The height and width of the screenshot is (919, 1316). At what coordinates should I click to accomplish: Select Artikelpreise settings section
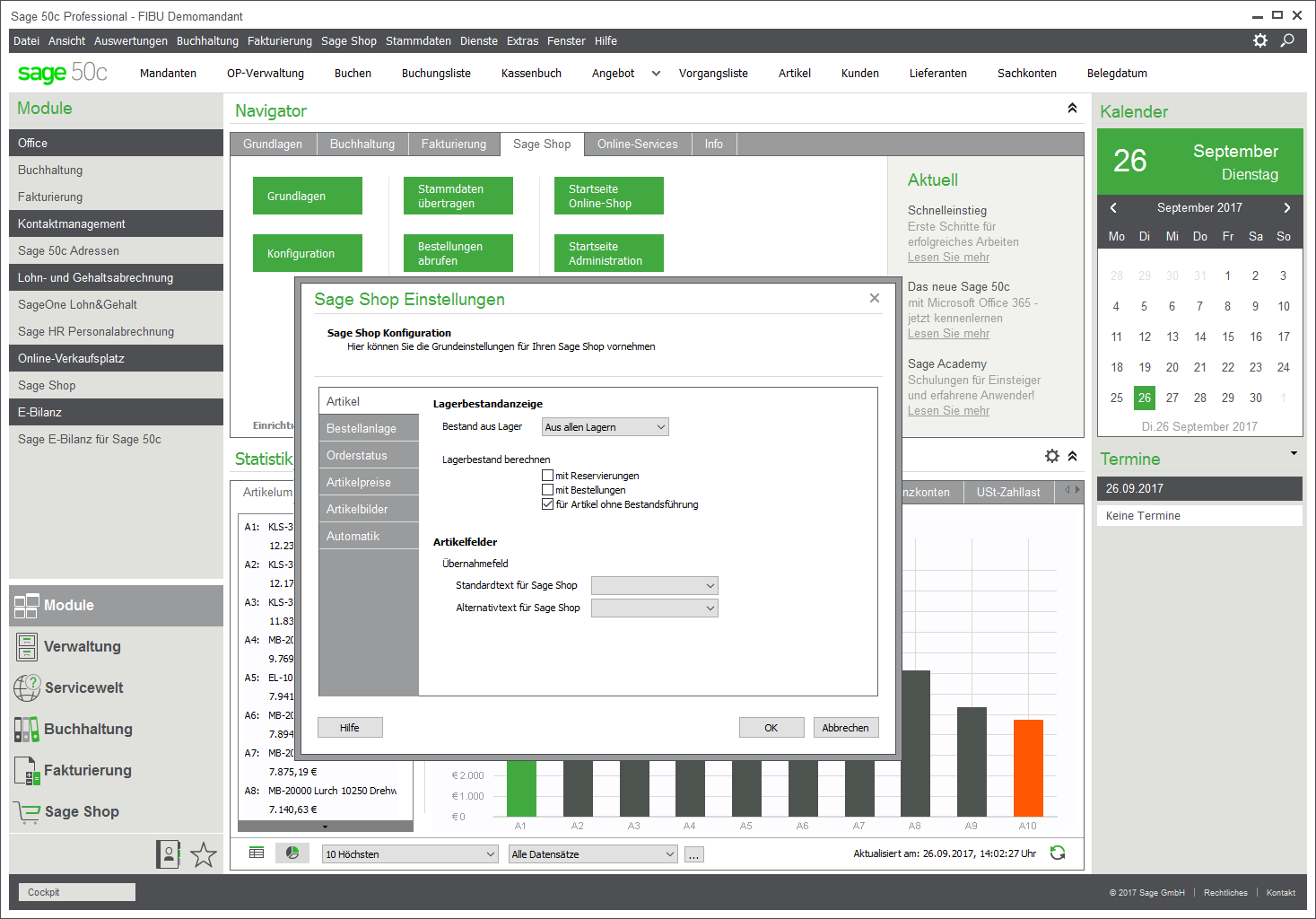coord(369,482)
